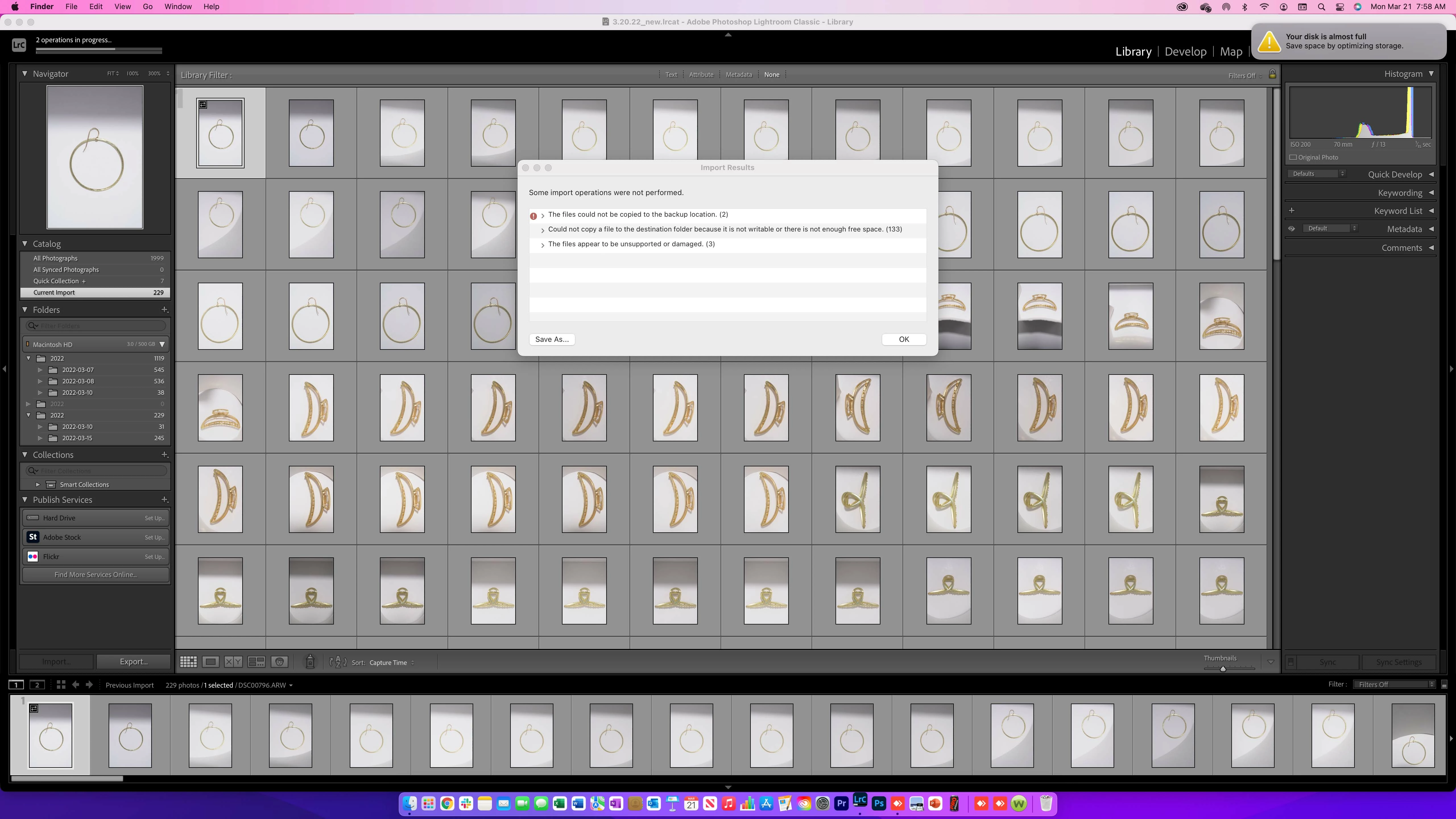This screenshot has width=1456, height=819.
Task: Open People view face icon
Action: click(x=279, y=662)
